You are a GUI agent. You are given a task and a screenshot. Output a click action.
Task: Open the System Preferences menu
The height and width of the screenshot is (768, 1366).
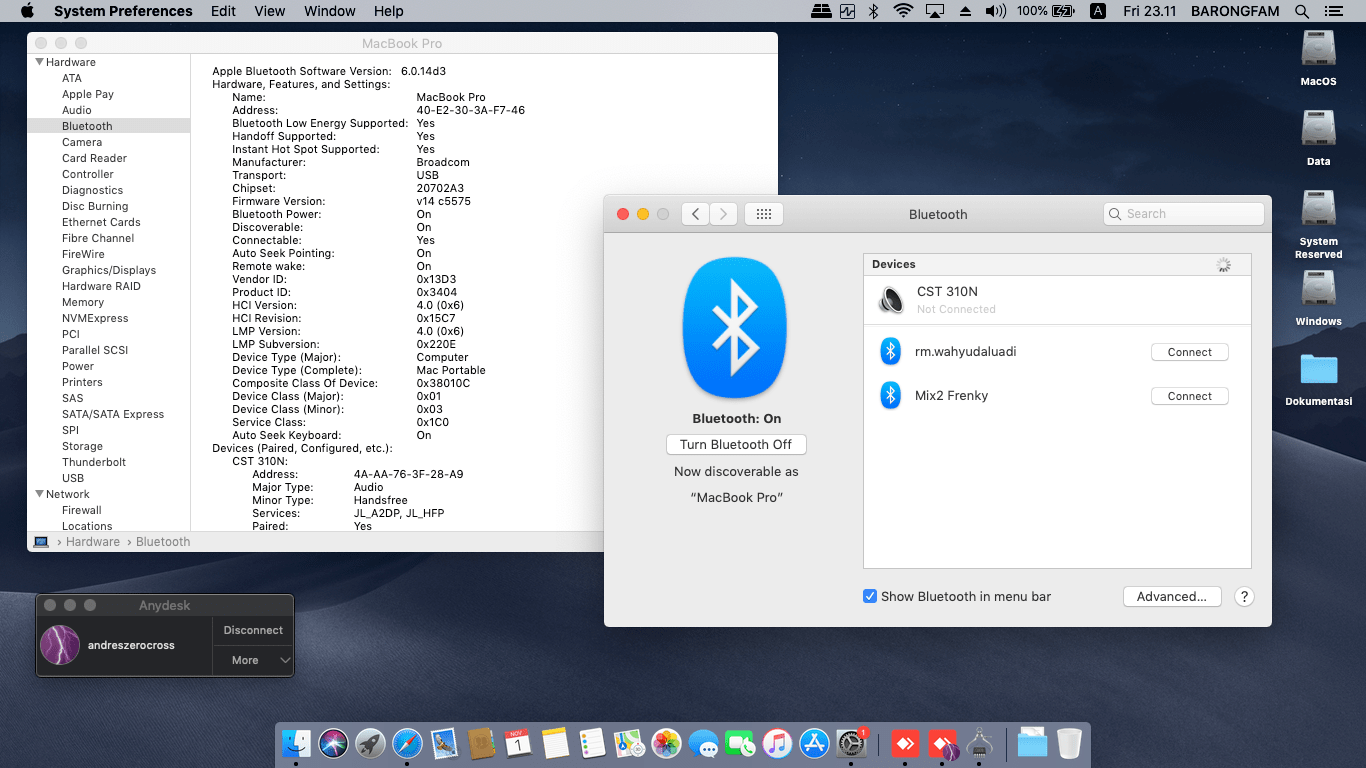tap(123, 11)
